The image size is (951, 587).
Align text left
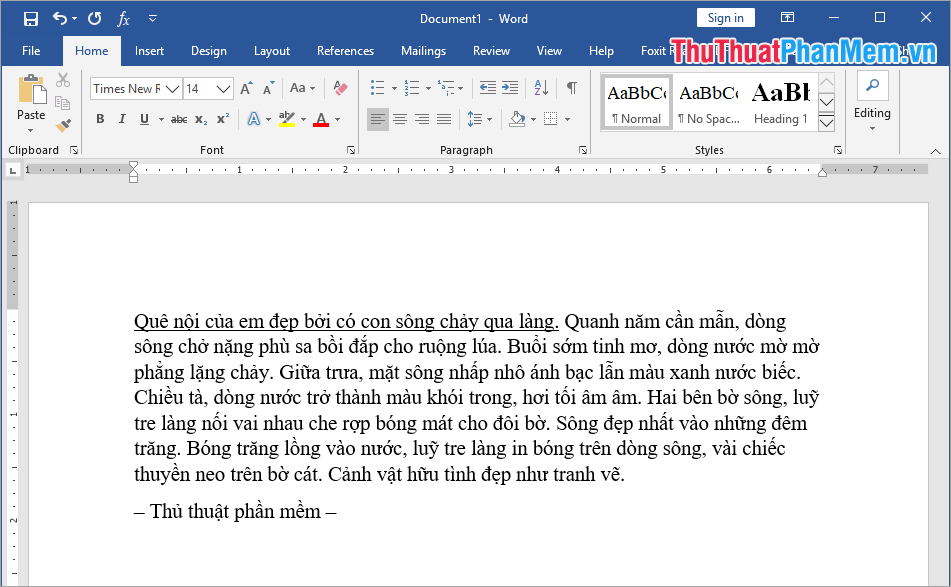pyautogui.click(x=377, y=119)
